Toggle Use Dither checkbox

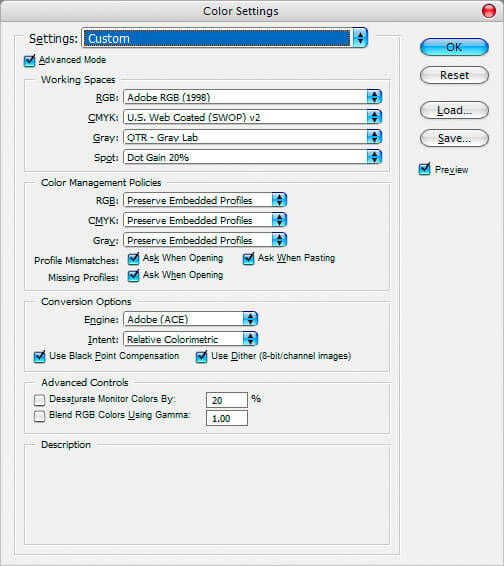201,357
